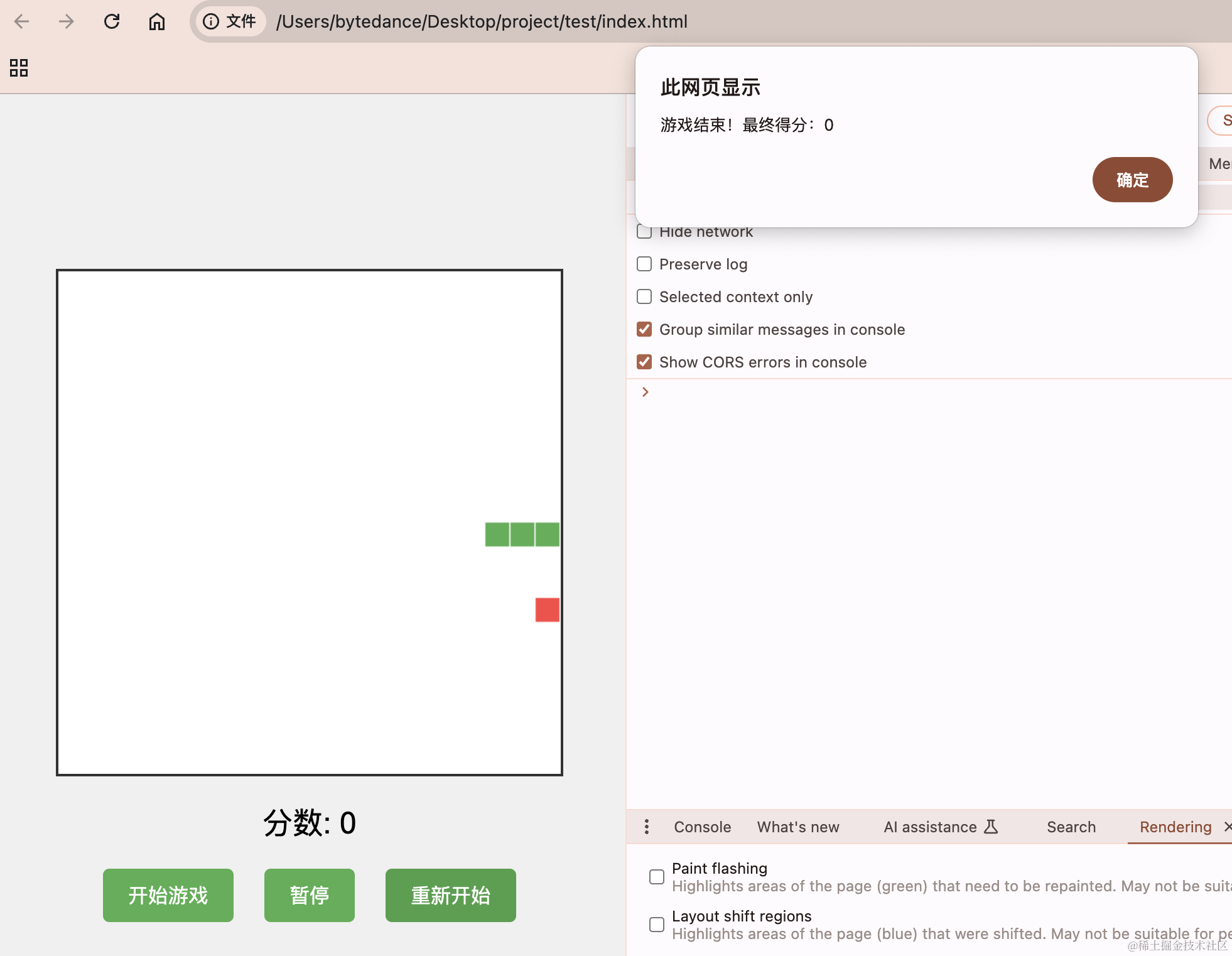Disable Show CORS errors in console
The image size is (1232, 956).
(644, 362)
